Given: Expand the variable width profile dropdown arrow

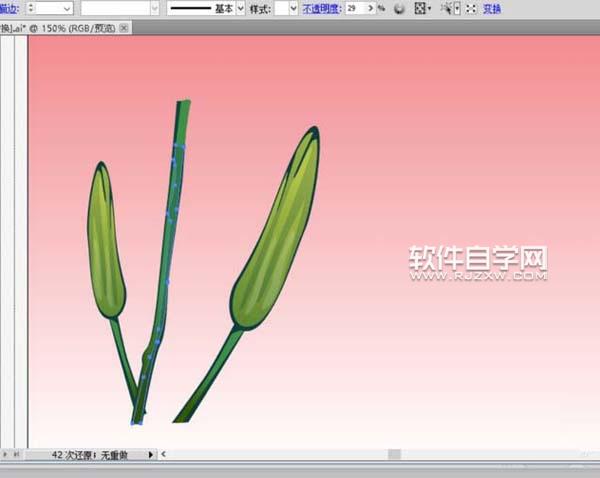Looking at the screenshot, I should [x=155, y=8].
